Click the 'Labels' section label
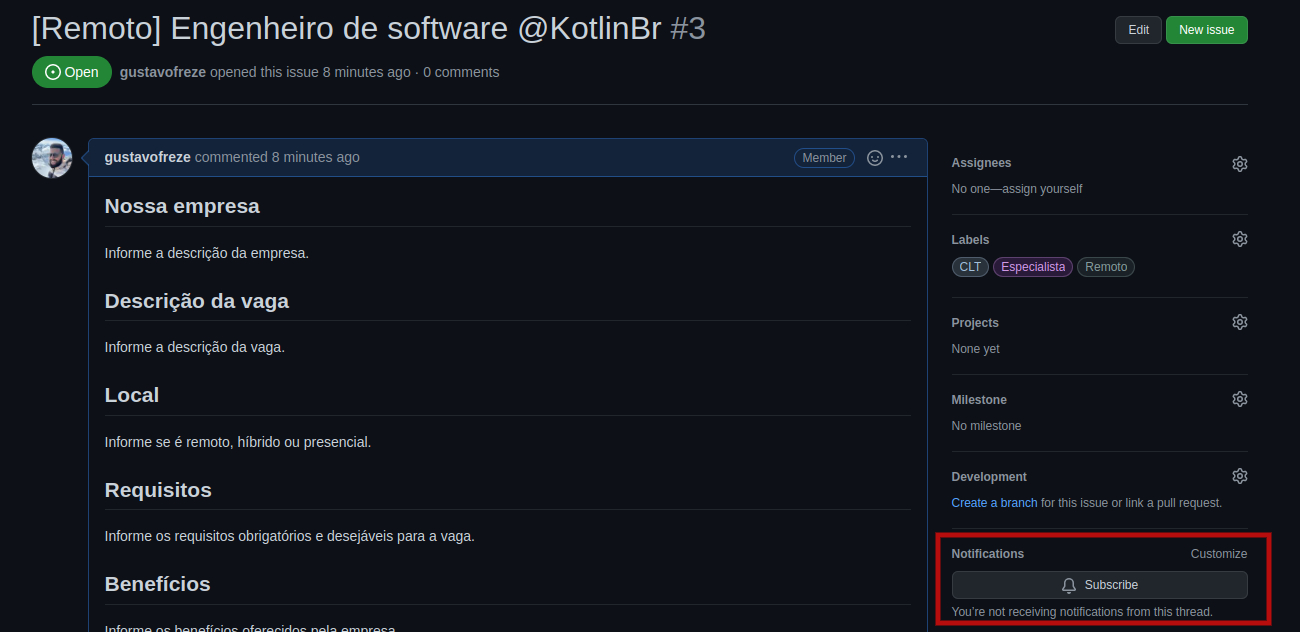 [x=970, y=240]
